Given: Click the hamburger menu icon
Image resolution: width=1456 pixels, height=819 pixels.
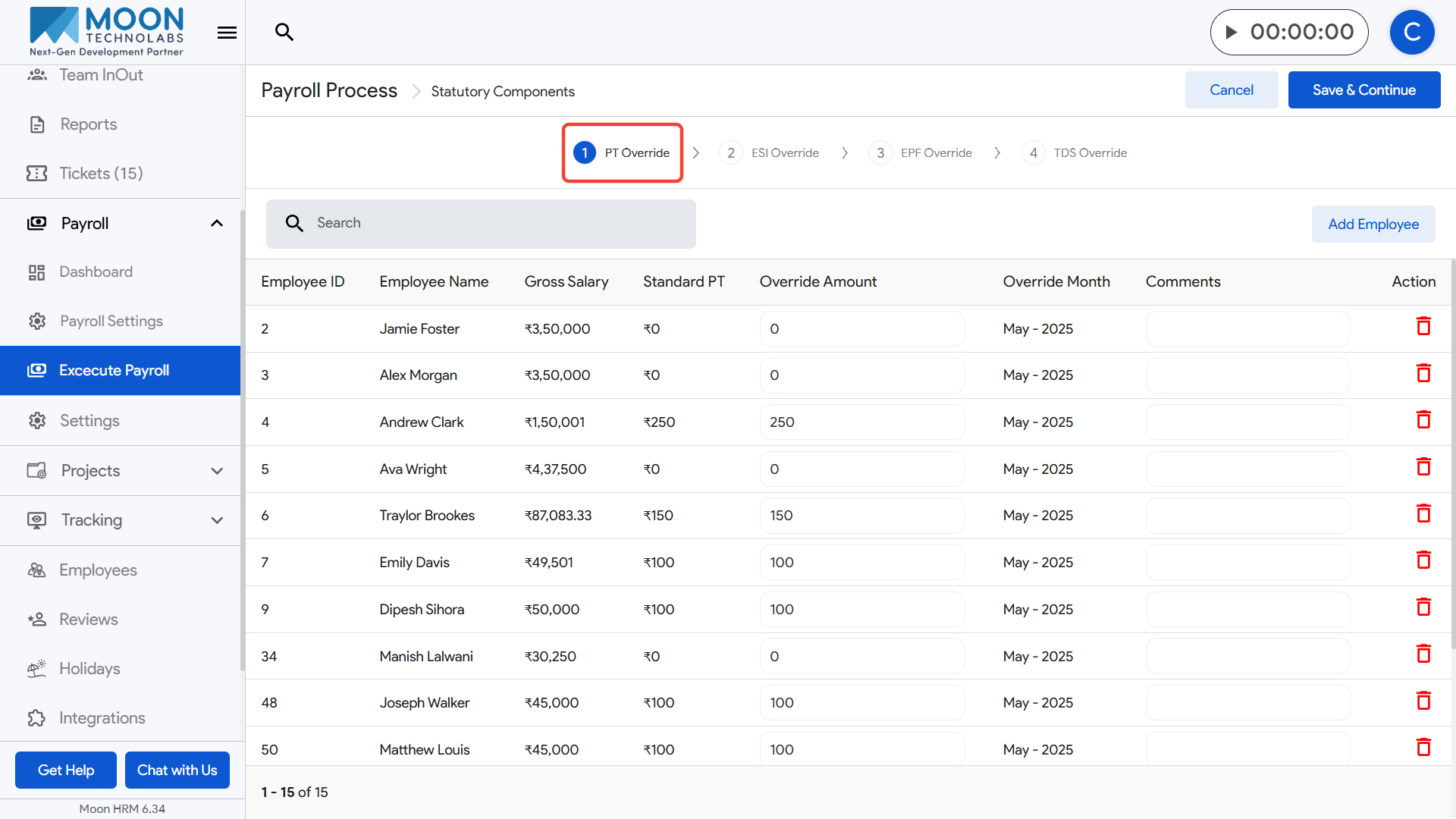Looking at the screenshot, I should pos(227,33).
